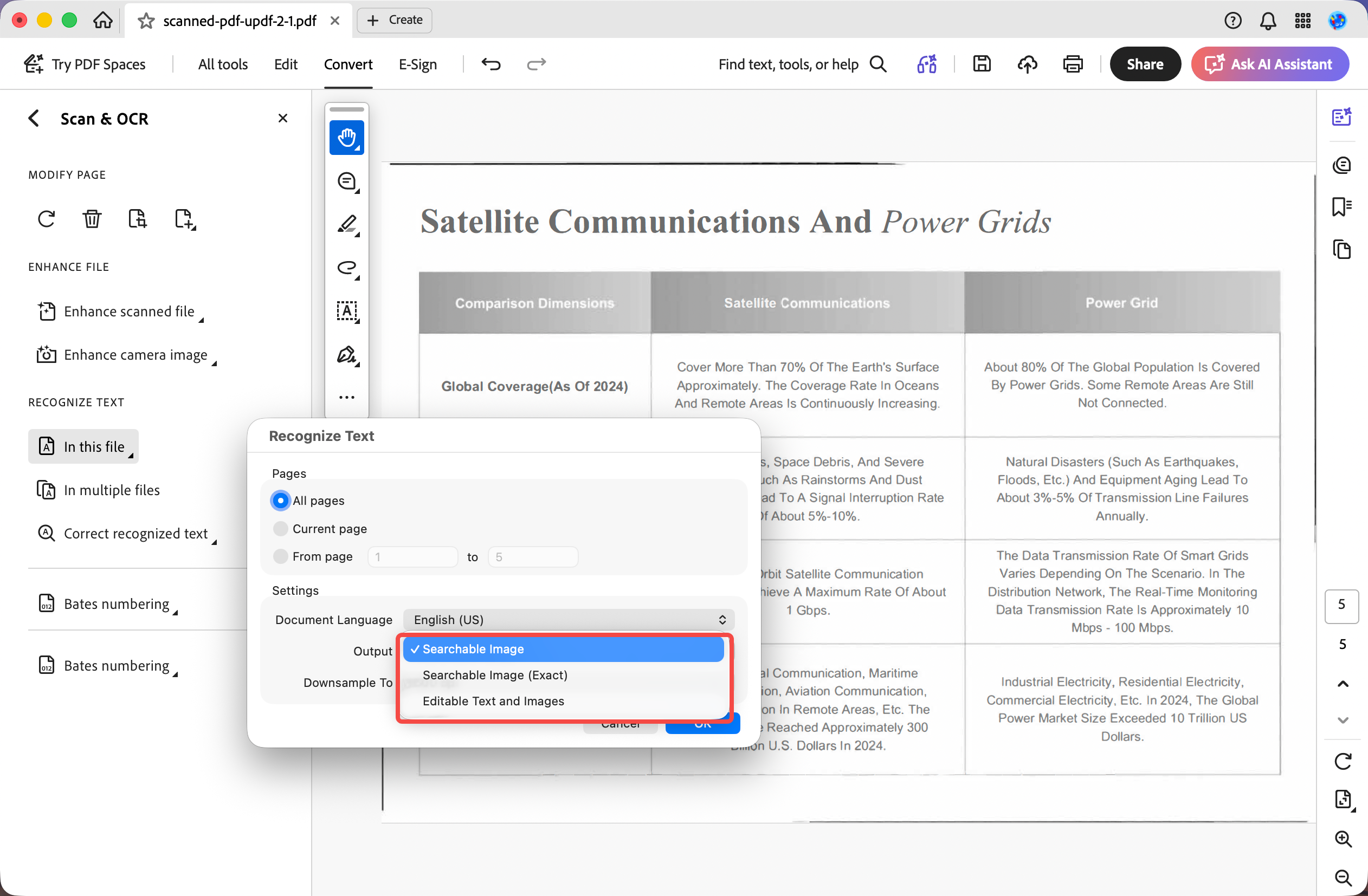Upload file to cloud storage
1368x896 pixels.
(x=1028, y=64)
